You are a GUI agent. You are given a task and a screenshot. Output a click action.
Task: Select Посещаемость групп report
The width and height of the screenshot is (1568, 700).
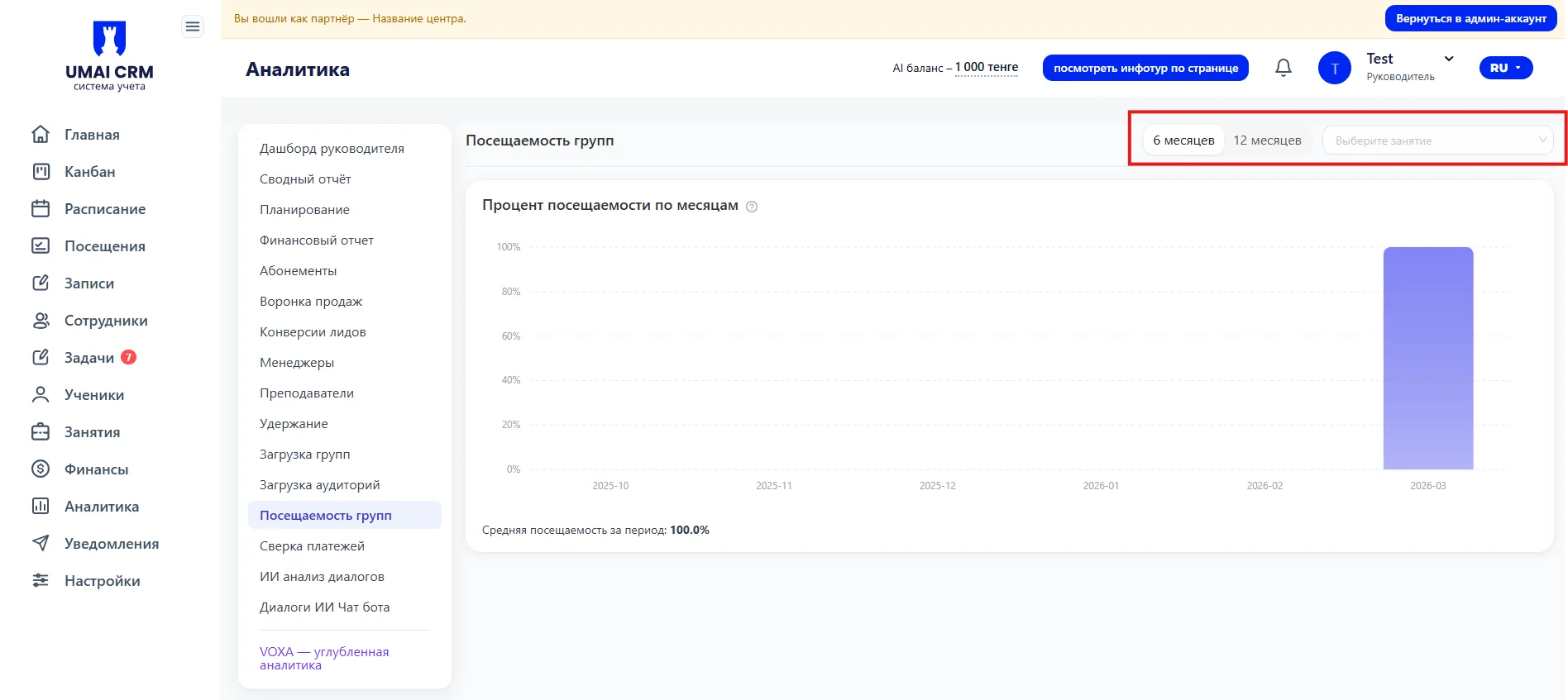point(345,515)
